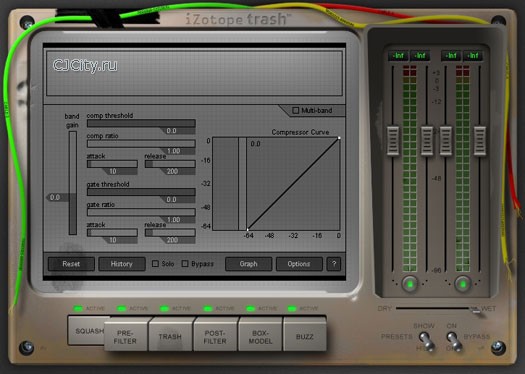The height and width of the screenshot is (374, 525).
Task: Click the comp threshold slider
Action: pos(141,123)
